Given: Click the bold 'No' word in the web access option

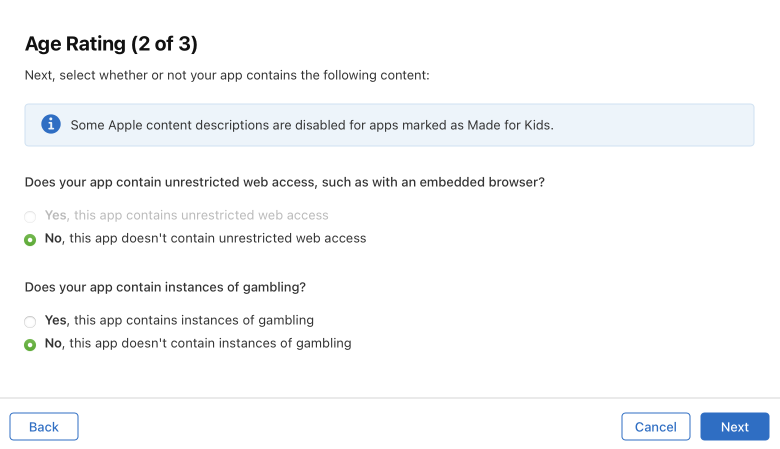Looking at the screenshot, I should pos(53,238).
